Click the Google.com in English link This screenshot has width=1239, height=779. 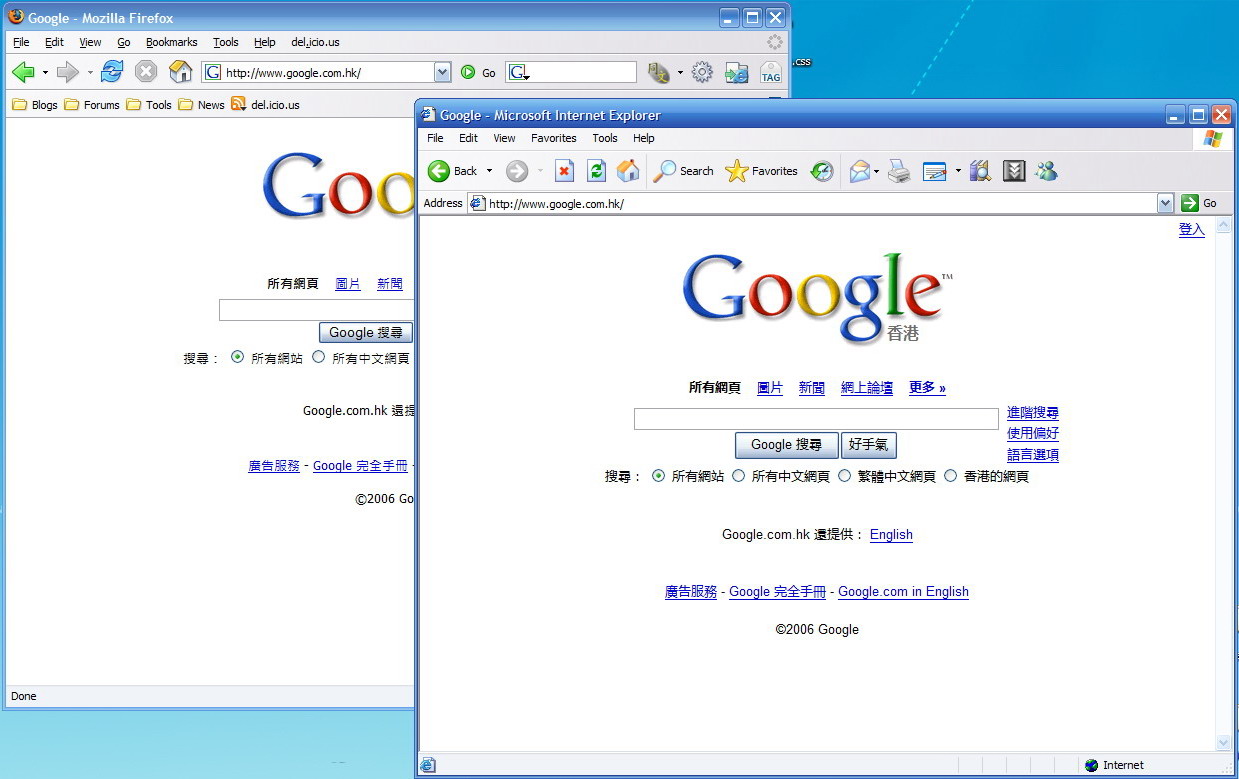pos(903,592)
